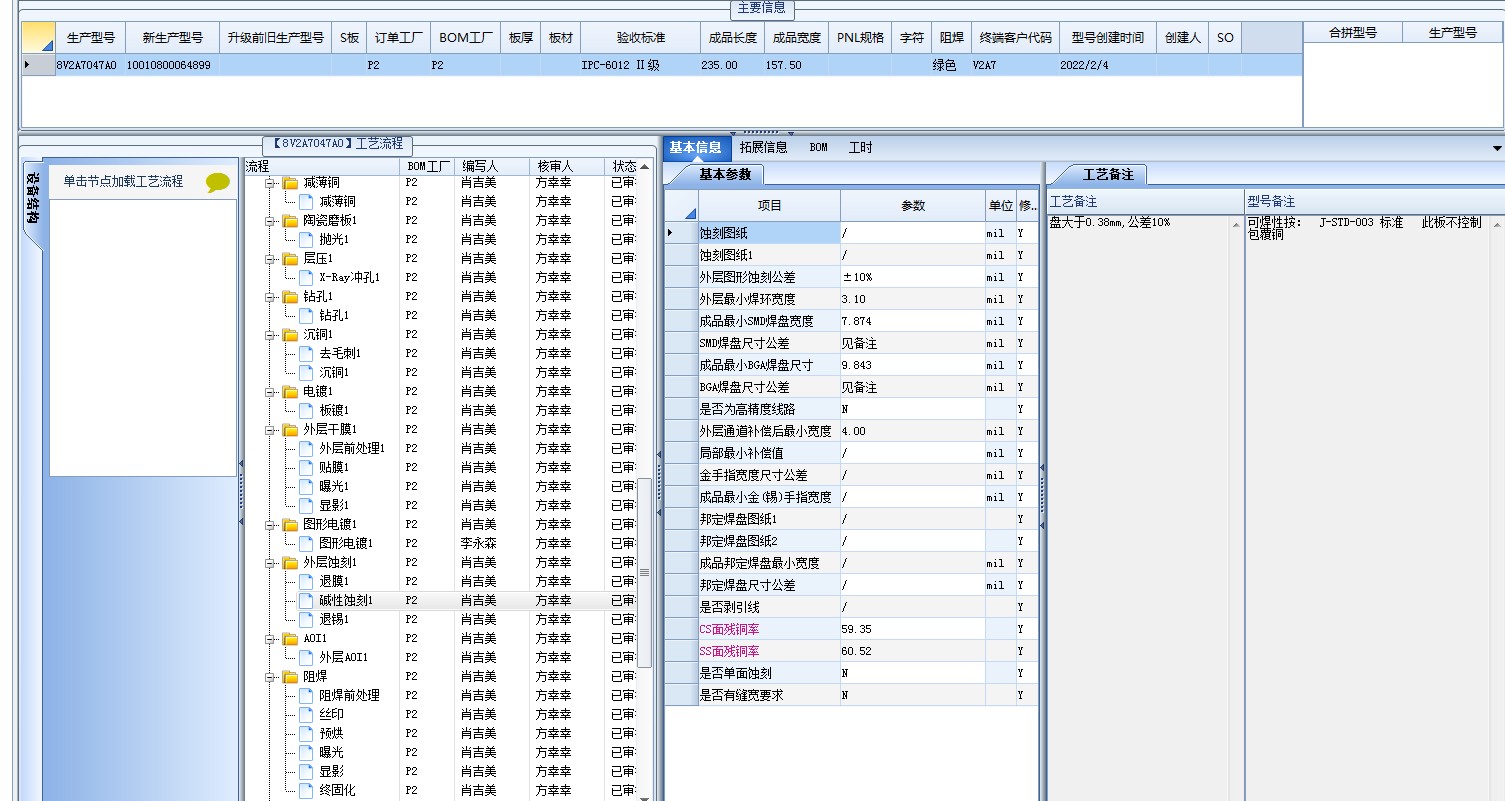Collapse the 沉铜1 folder node
Screen dimensions: 1505x801
point(270,335)
